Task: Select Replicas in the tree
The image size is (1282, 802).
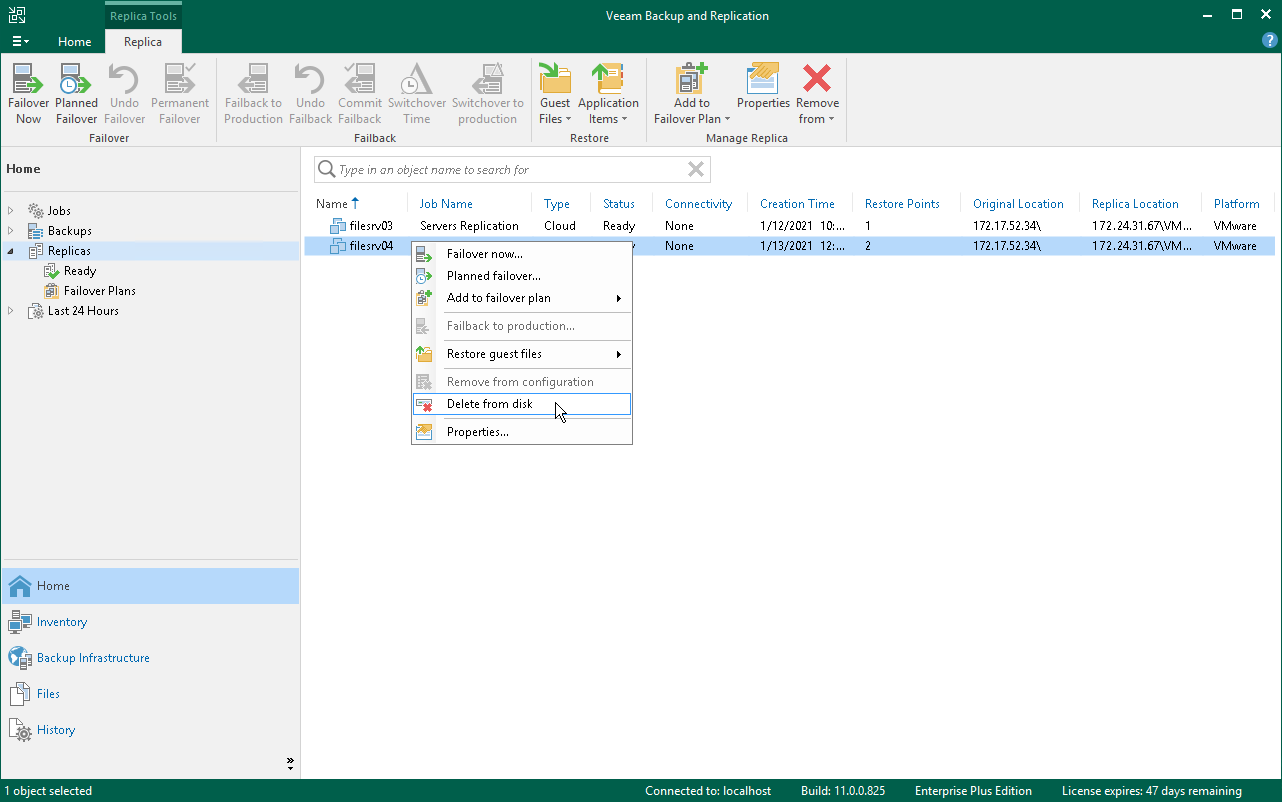Action: point(69,251)
